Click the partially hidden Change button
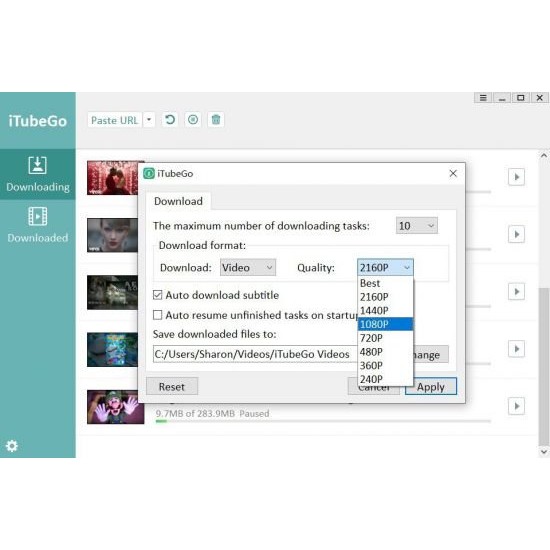This screenshot has width=550, height=550. pyautogui.click(x=431, y=354)
